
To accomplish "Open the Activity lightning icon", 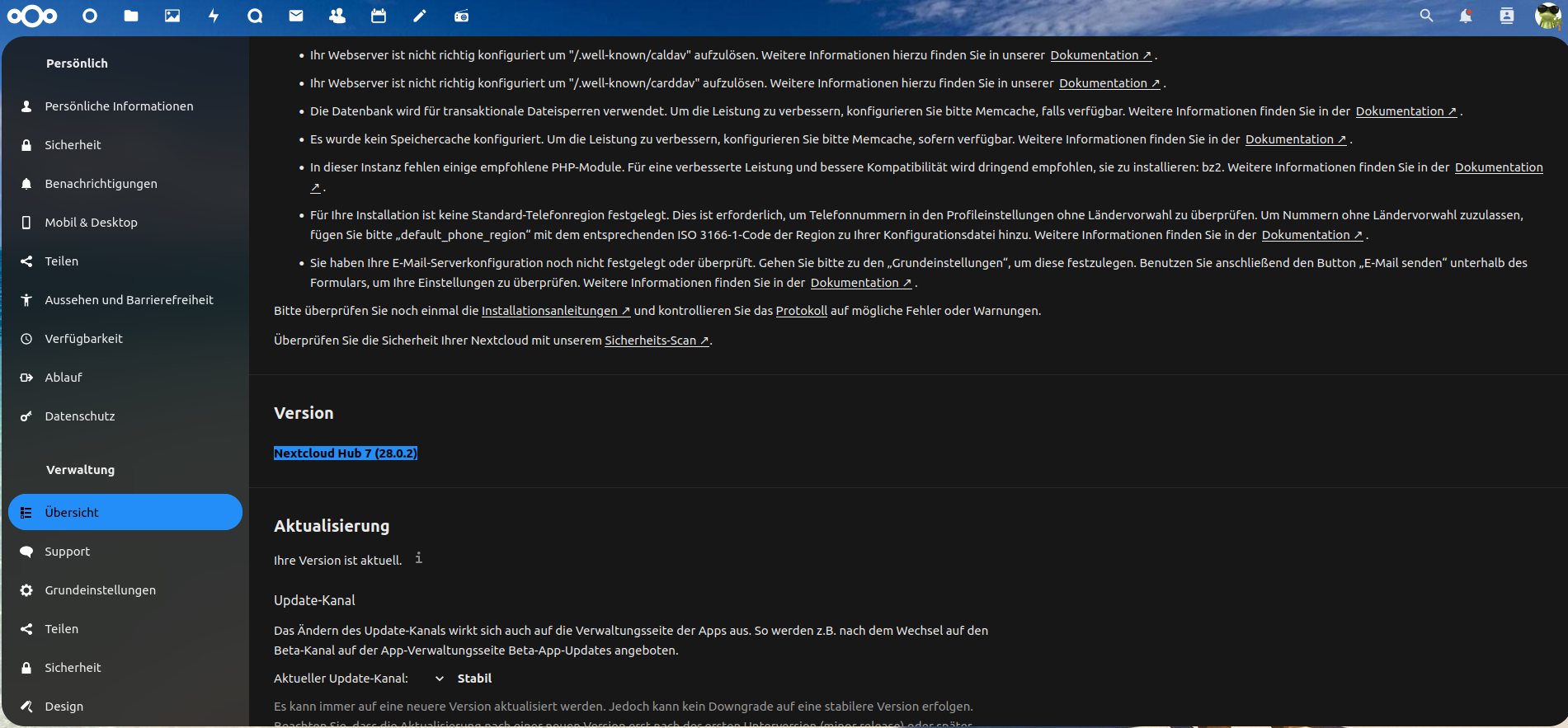I will (214, 16).
